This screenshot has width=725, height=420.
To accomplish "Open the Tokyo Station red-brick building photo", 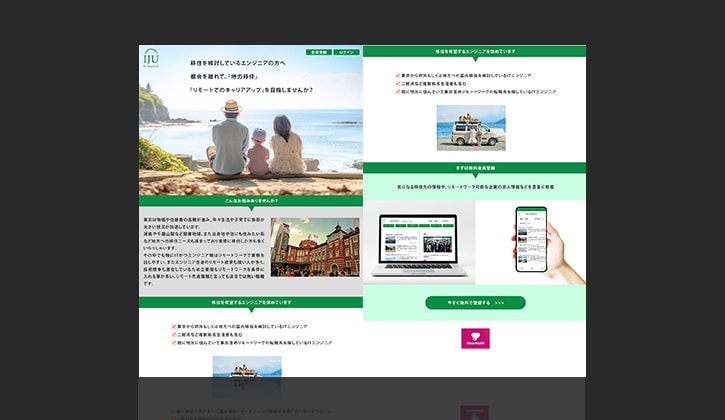I will click(315, 247).
